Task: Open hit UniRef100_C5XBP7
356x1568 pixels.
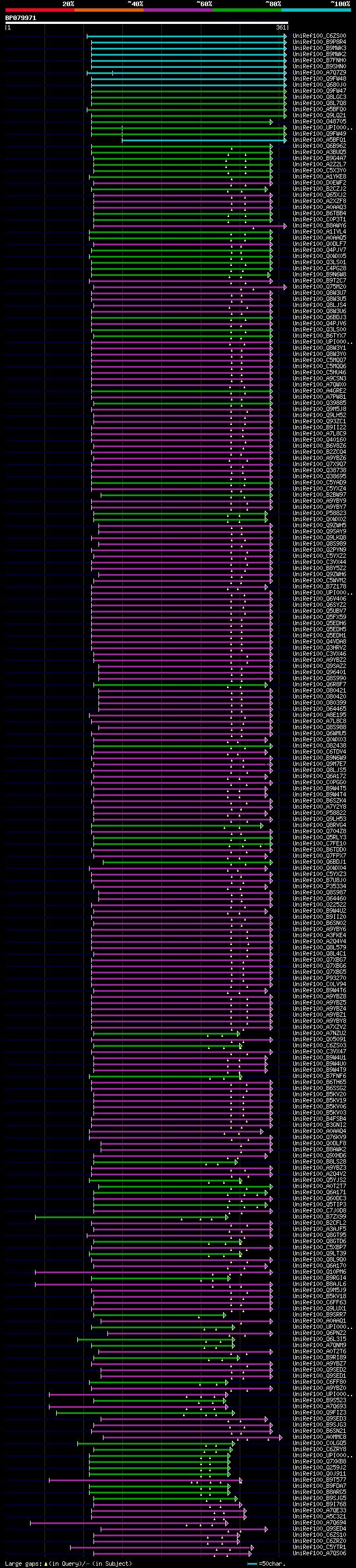Action: click(319, 1247)
